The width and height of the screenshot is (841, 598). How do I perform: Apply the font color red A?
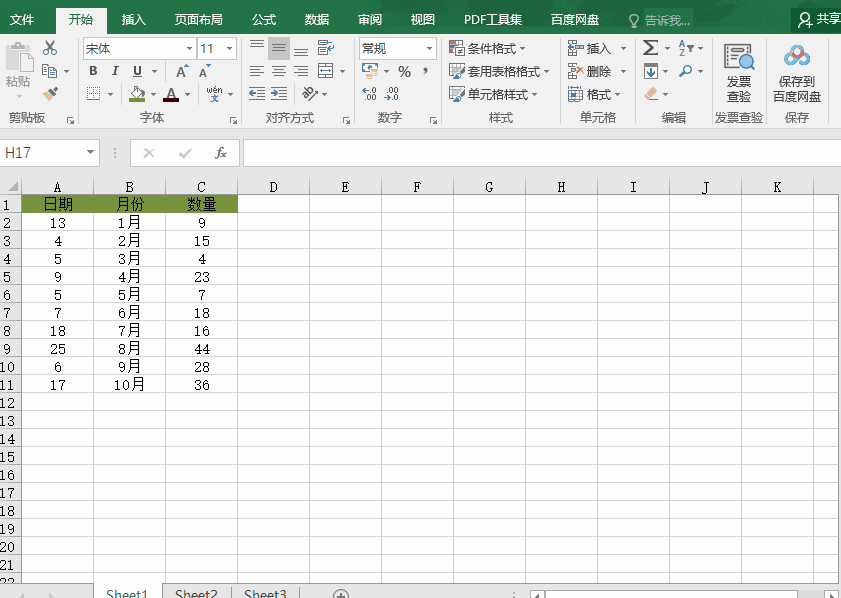click(x=171, y=94)
